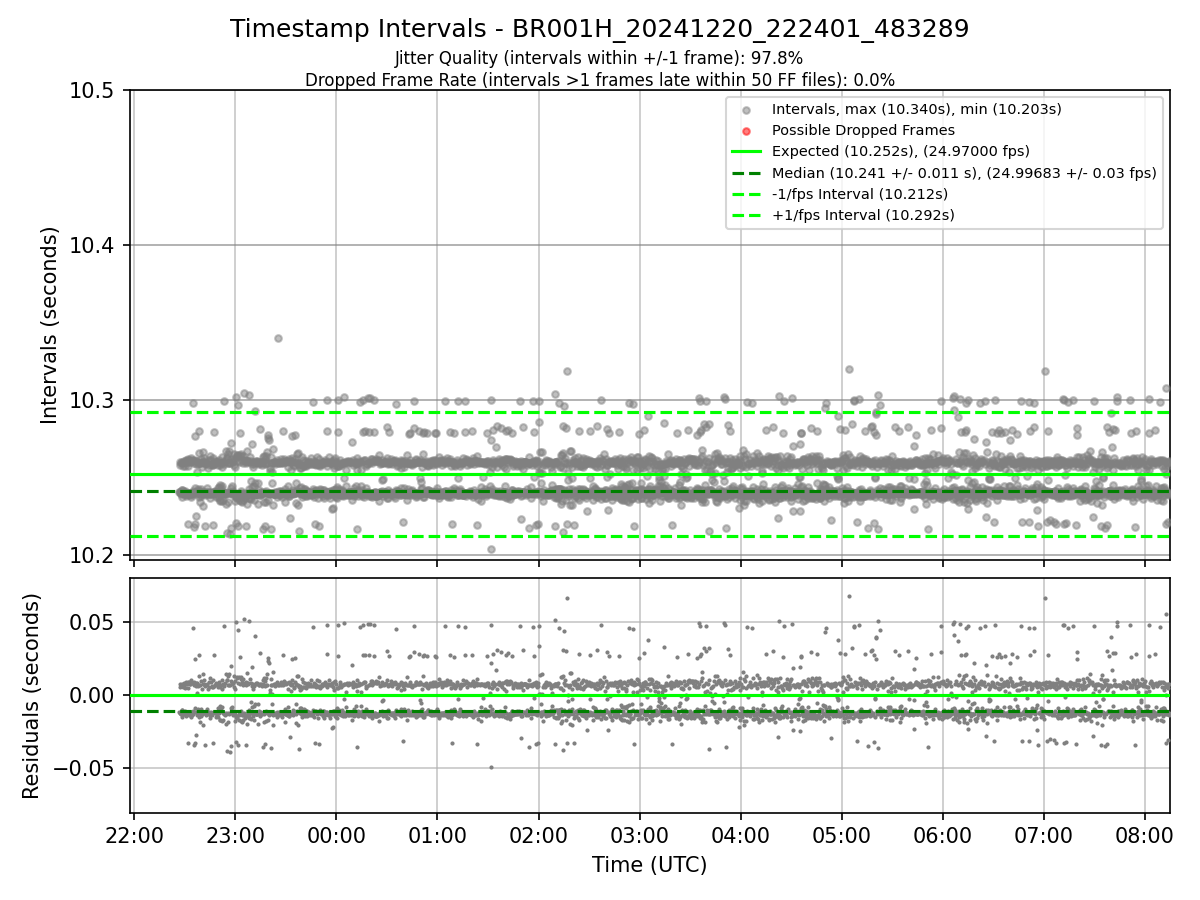Screen dimensions: 1200x900
Task: Click the 'Intervals (seconds)' y-axis label
Action: 49,324
